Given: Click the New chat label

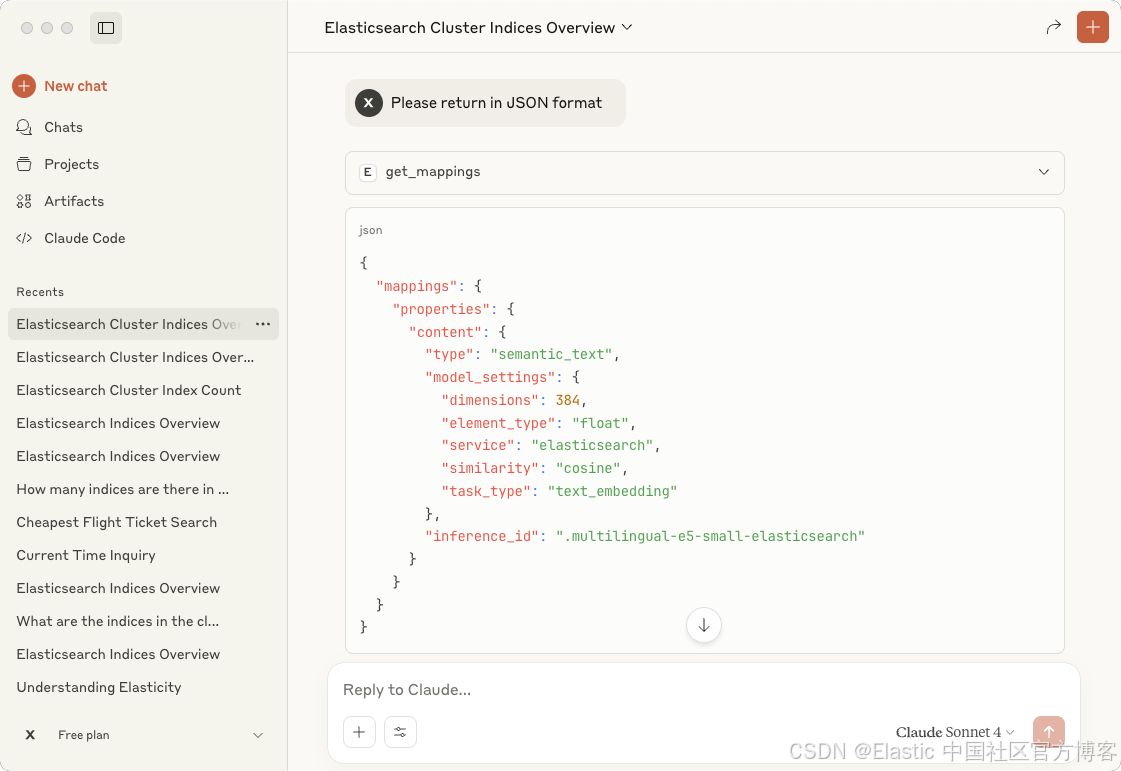Looking at the screenshot, I should coord(76,86).
